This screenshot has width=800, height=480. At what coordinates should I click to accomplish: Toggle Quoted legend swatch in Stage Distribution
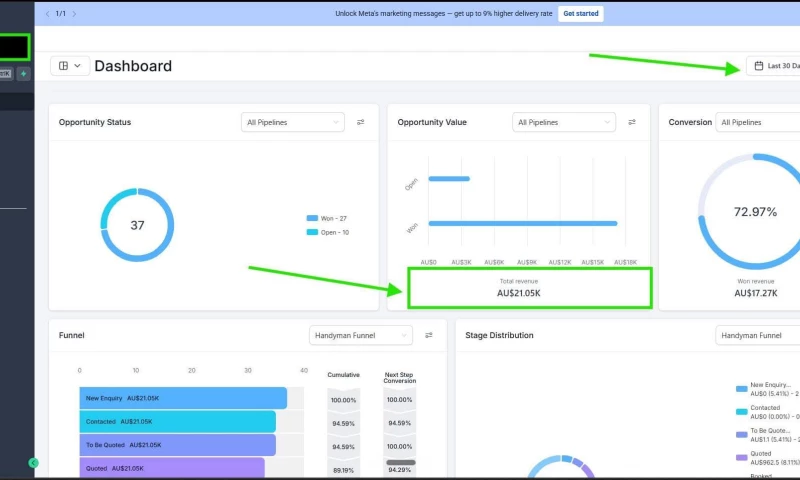[x=742, y=458]
